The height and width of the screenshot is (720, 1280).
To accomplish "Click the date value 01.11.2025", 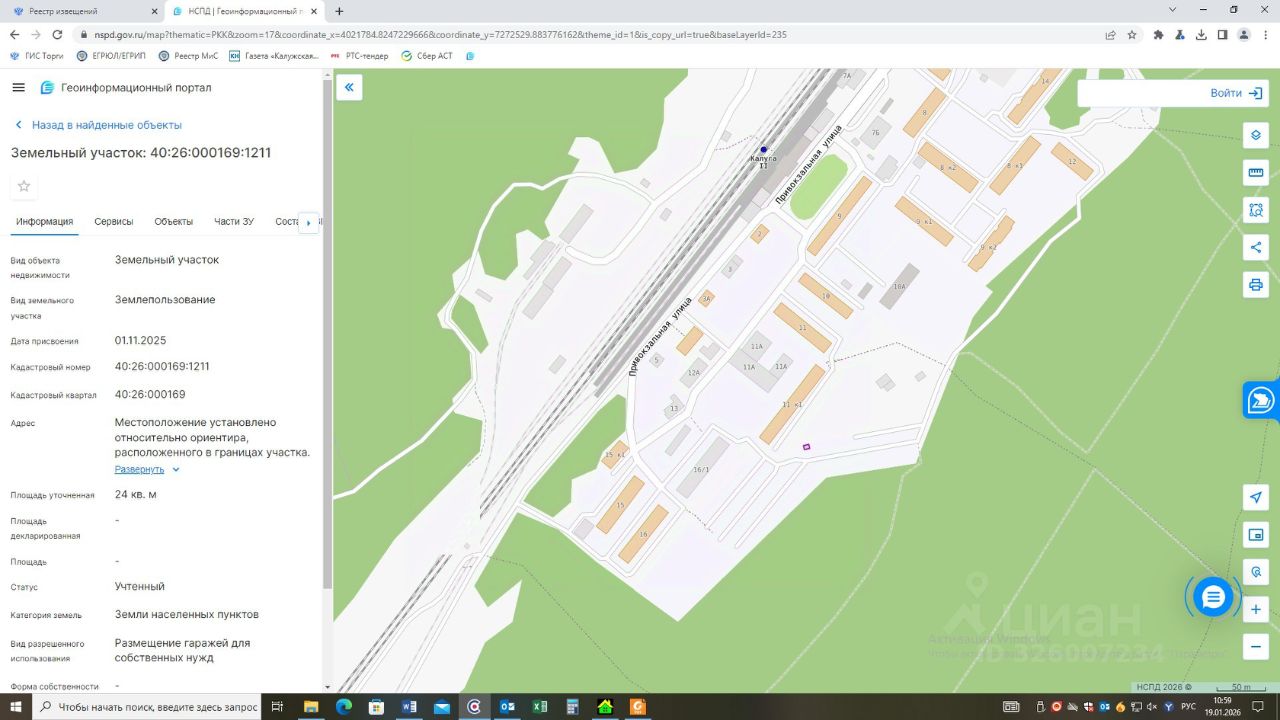I will point(141,340).
